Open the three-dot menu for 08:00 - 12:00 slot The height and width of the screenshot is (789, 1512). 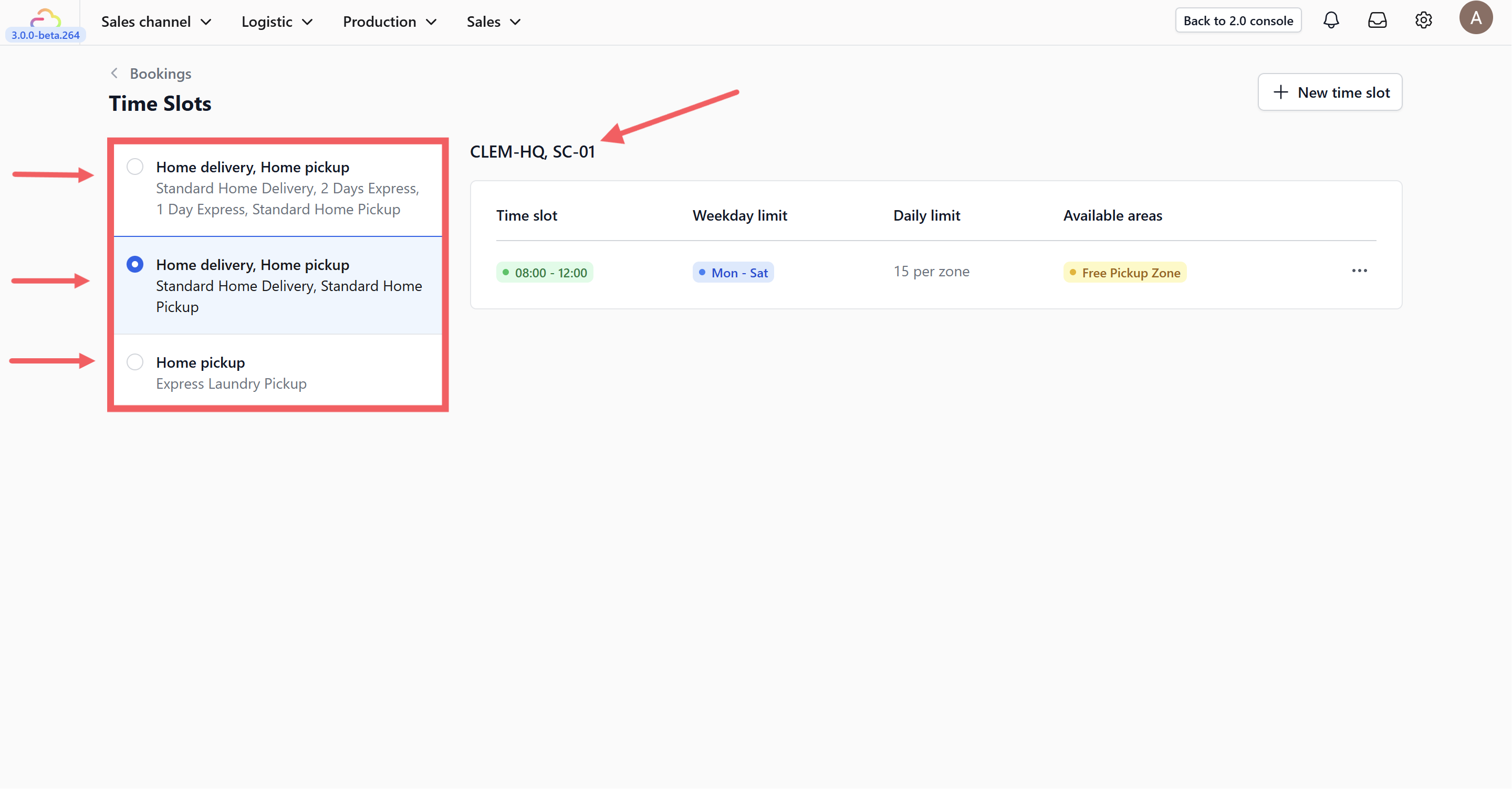pyautogui.click(x=1359, y=271)
